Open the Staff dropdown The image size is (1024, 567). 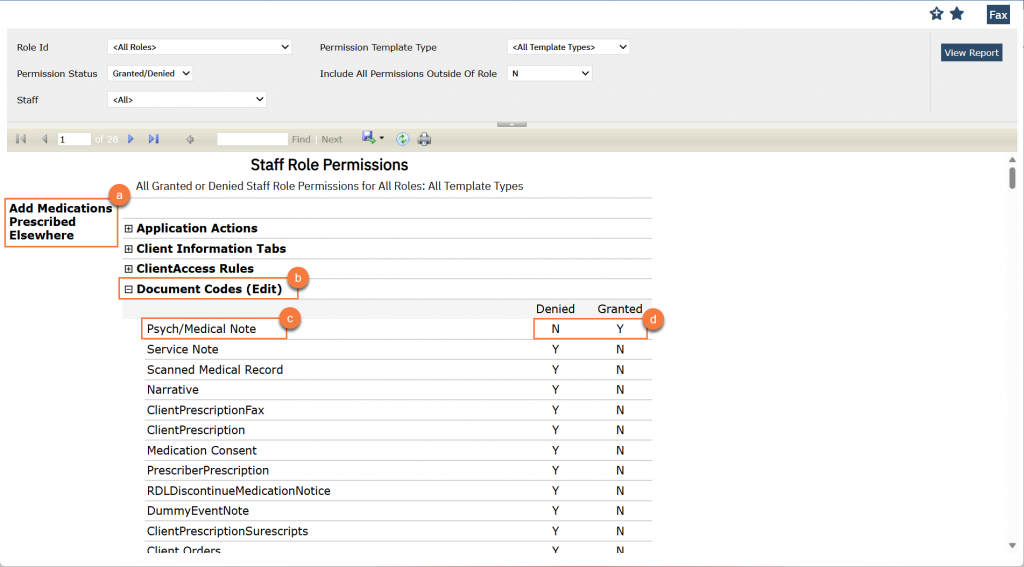pos(187,99)
